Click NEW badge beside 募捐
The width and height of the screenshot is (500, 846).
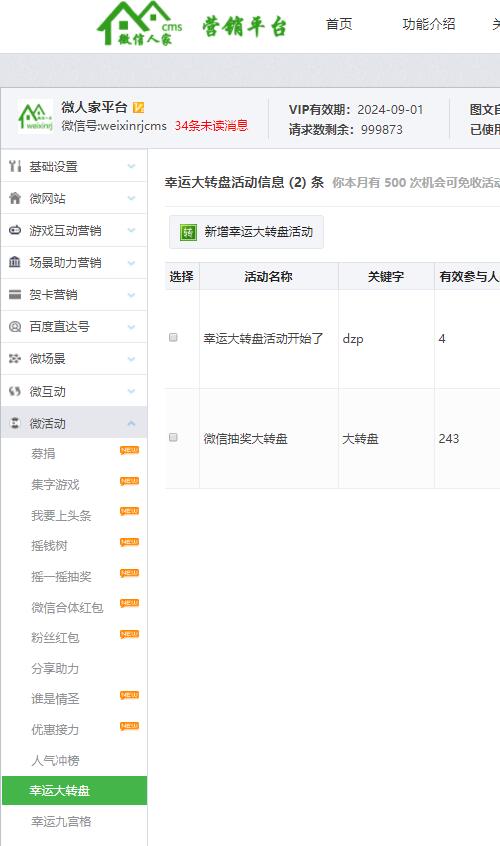coord(129,451)
